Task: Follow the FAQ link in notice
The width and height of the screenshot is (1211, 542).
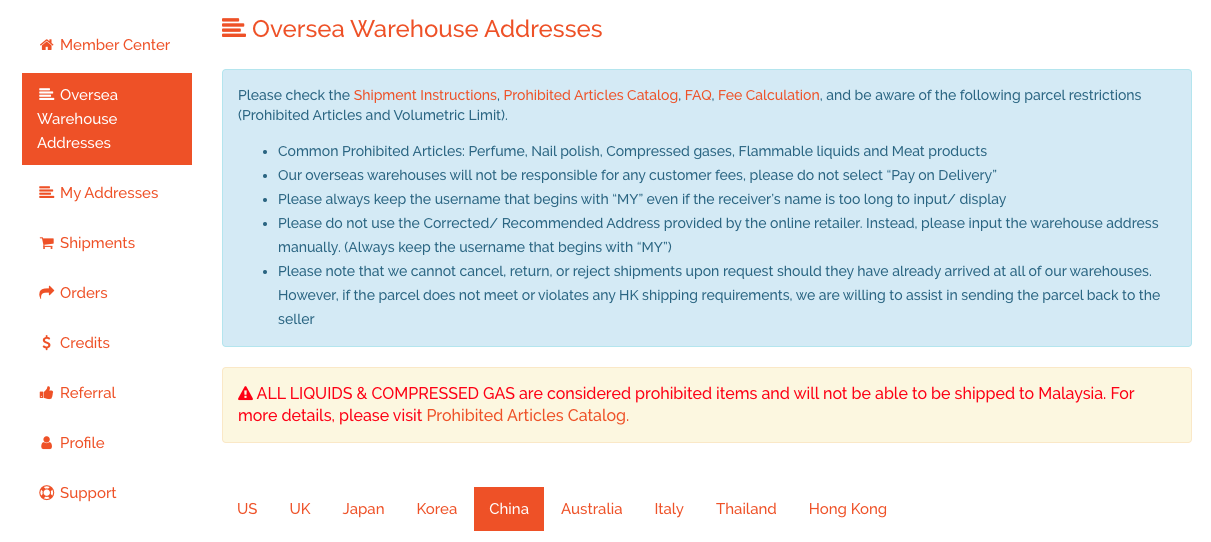Action: click(x=697, y=95)
